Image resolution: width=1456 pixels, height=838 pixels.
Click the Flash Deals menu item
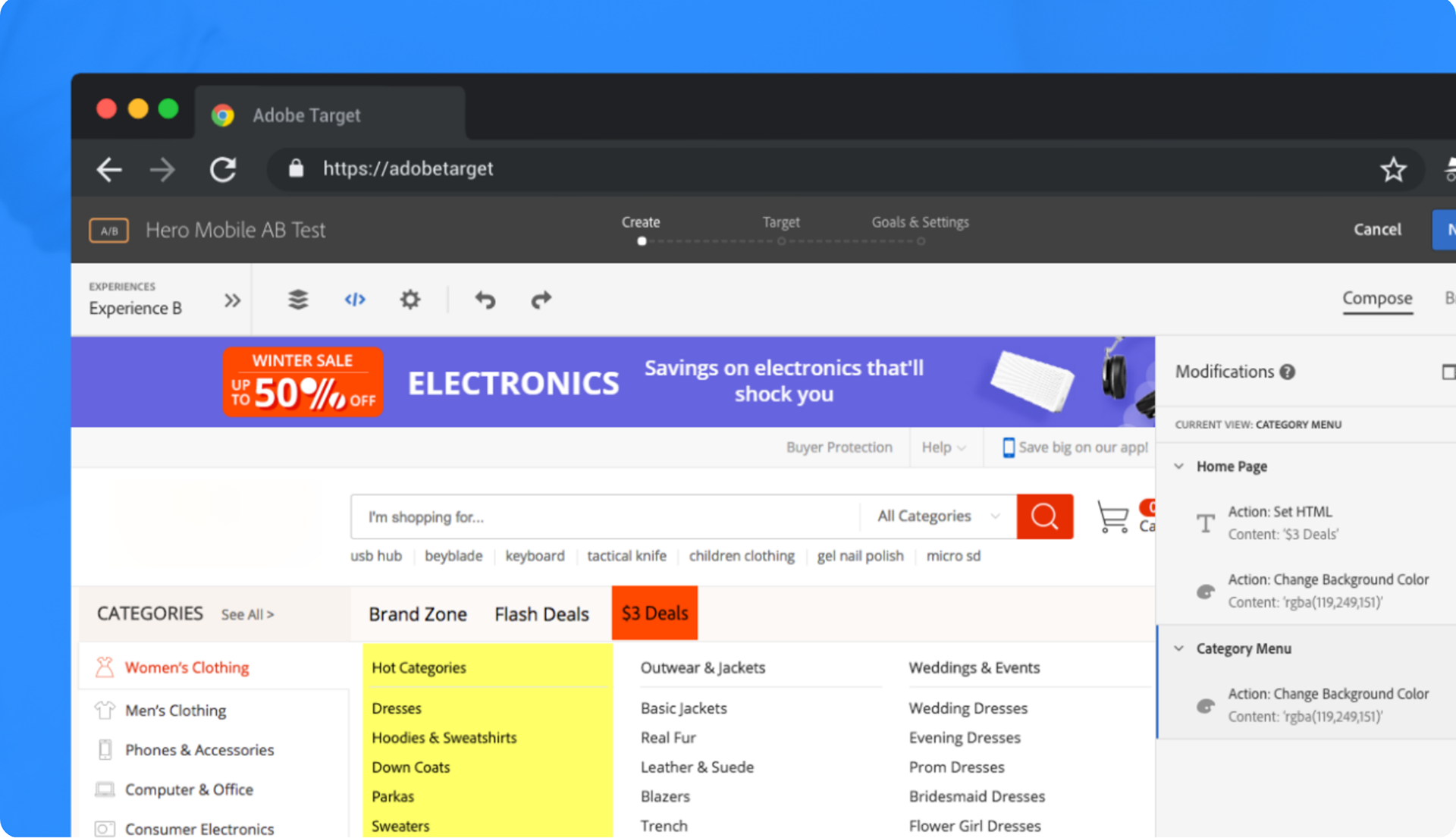(541, 614)
